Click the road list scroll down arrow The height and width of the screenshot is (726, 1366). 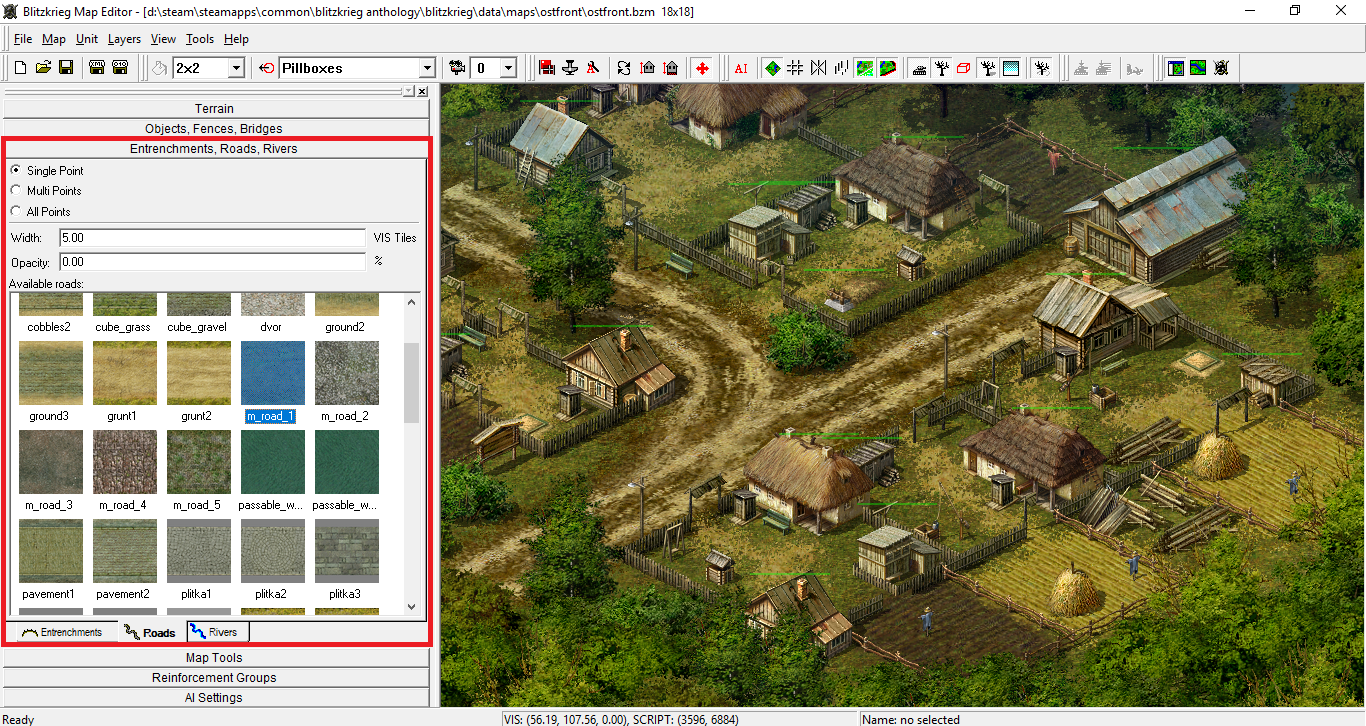point(411,606)
